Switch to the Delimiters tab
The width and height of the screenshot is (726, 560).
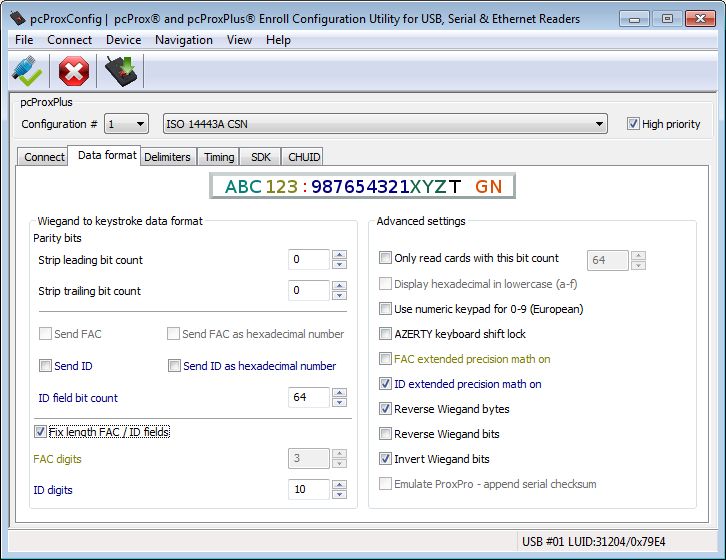point(167,157)
